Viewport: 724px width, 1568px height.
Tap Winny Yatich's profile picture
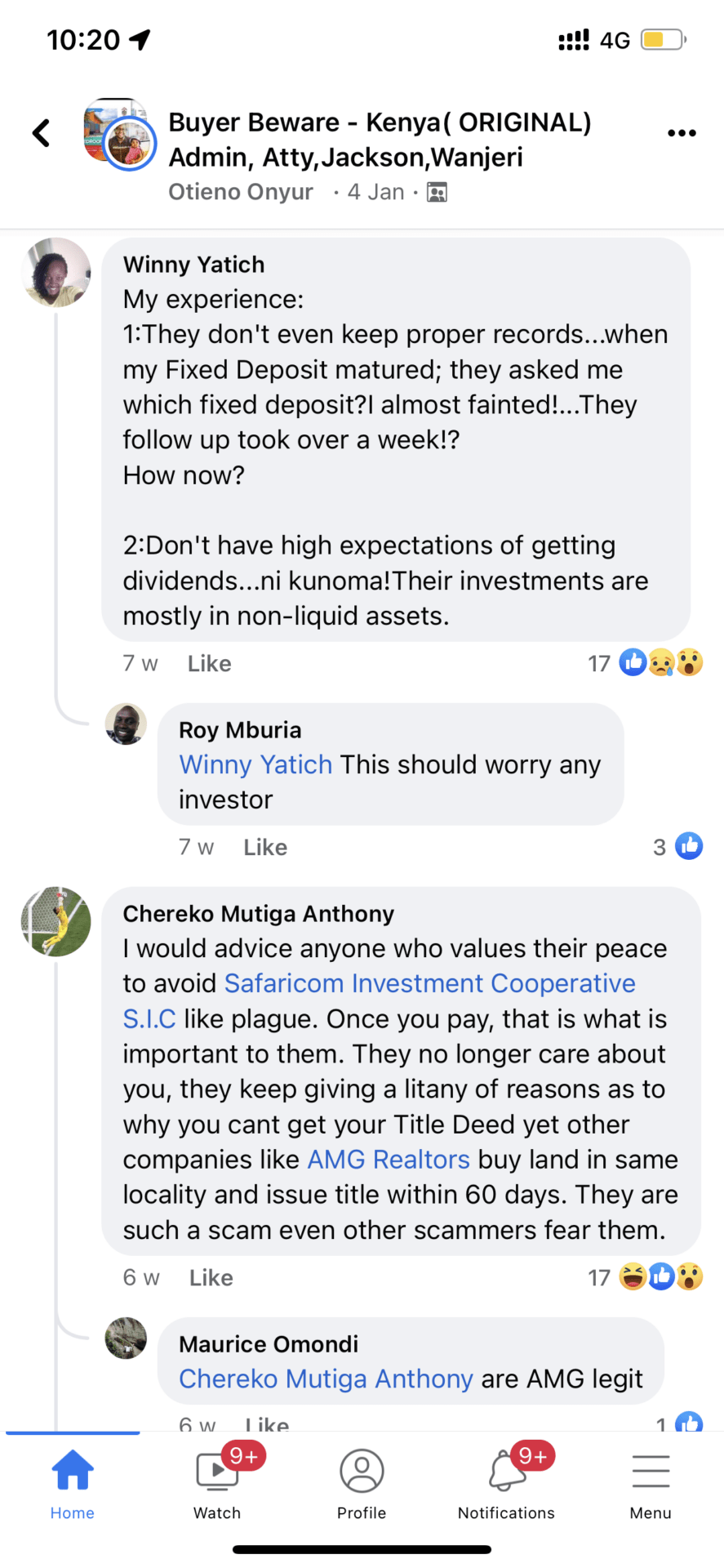tap(56, 273)
